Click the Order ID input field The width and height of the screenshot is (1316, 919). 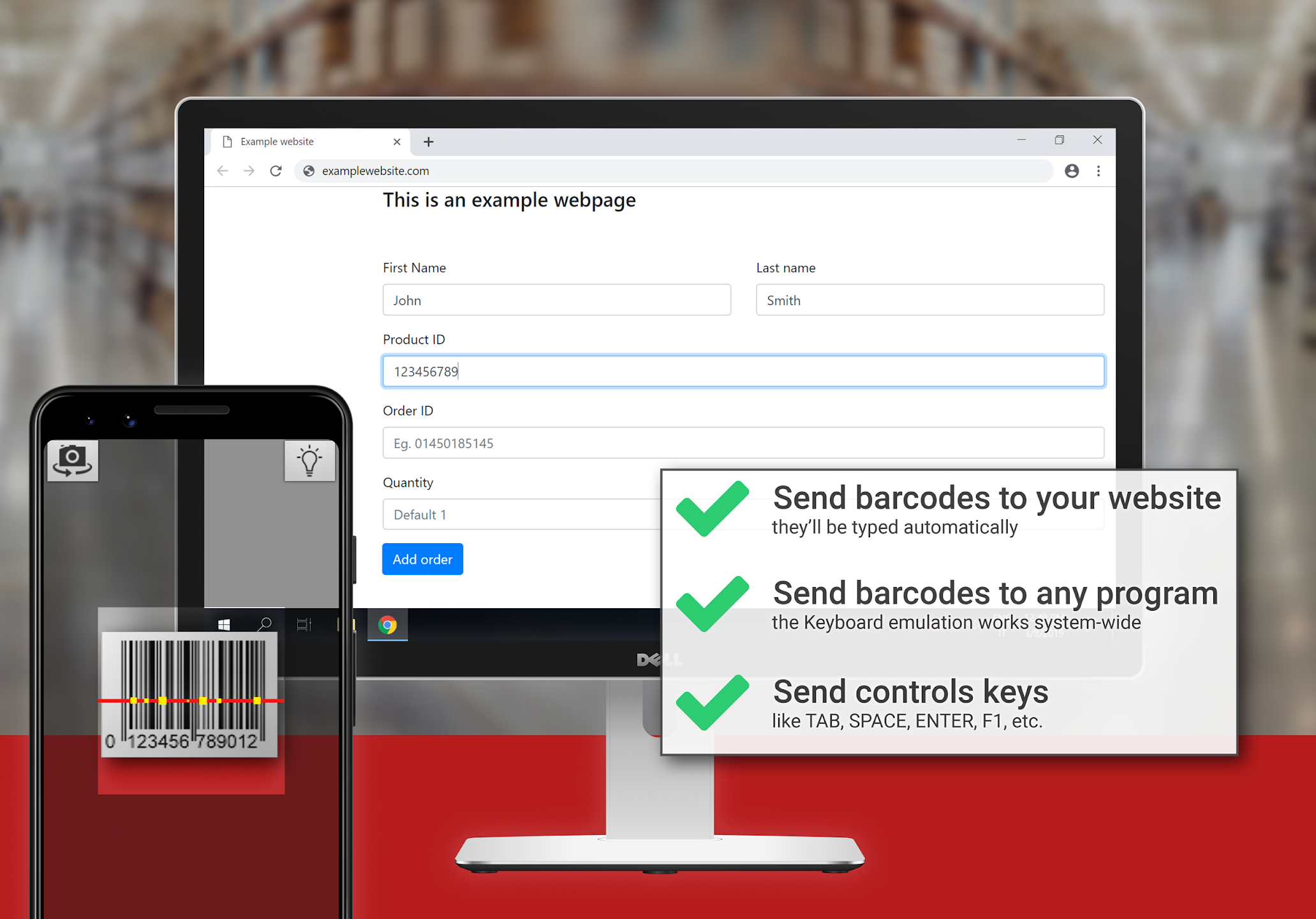[740, 443]
